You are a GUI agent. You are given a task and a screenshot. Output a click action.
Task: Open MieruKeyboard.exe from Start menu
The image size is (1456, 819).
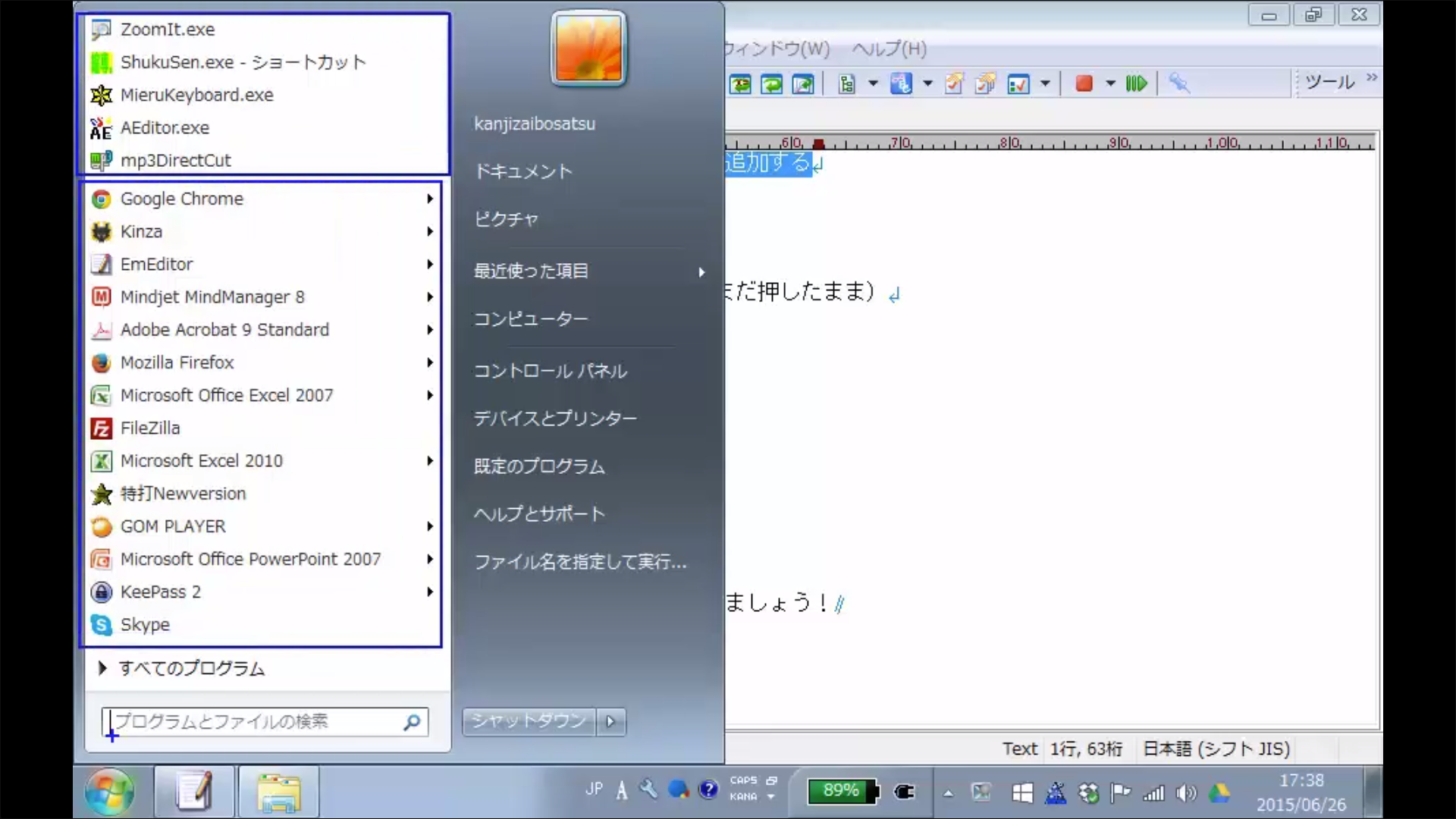coord(196,95)
